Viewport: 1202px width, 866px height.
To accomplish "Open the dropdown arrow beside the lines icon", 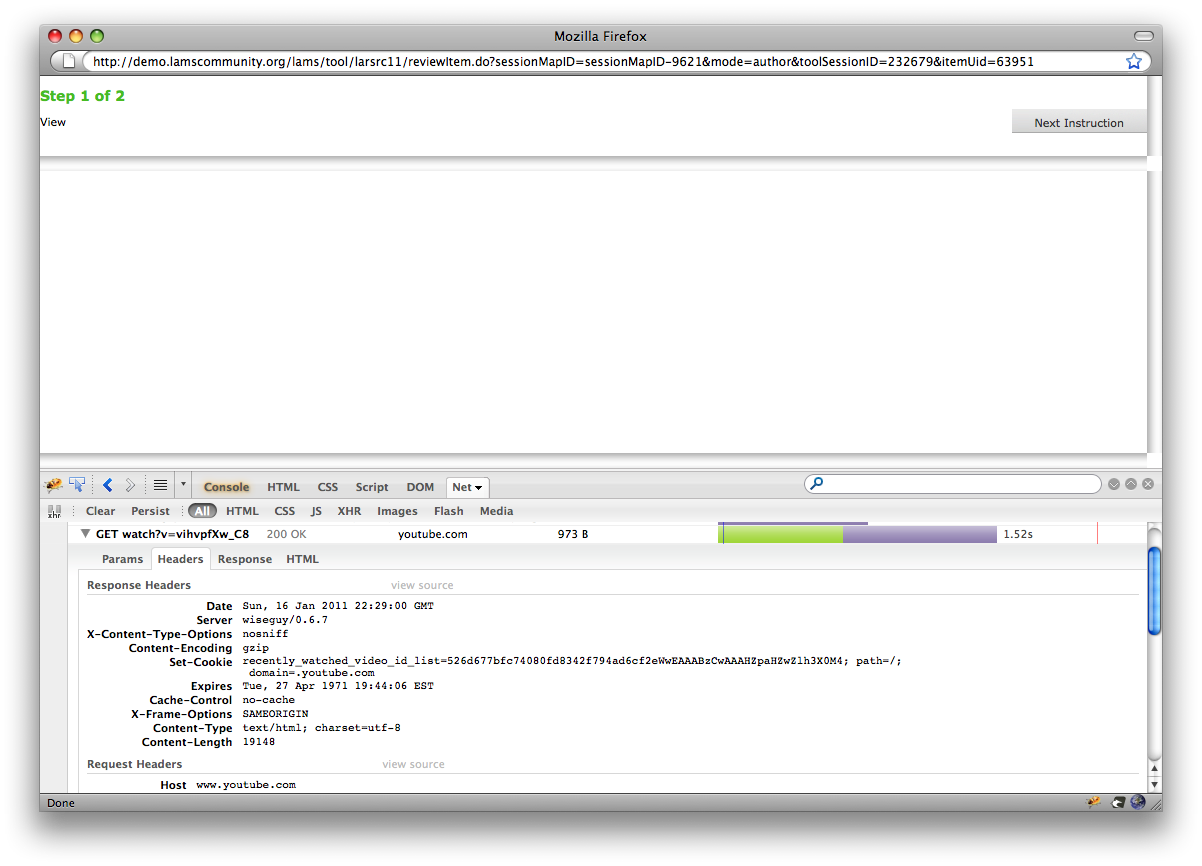I will [x=183, y=486].
